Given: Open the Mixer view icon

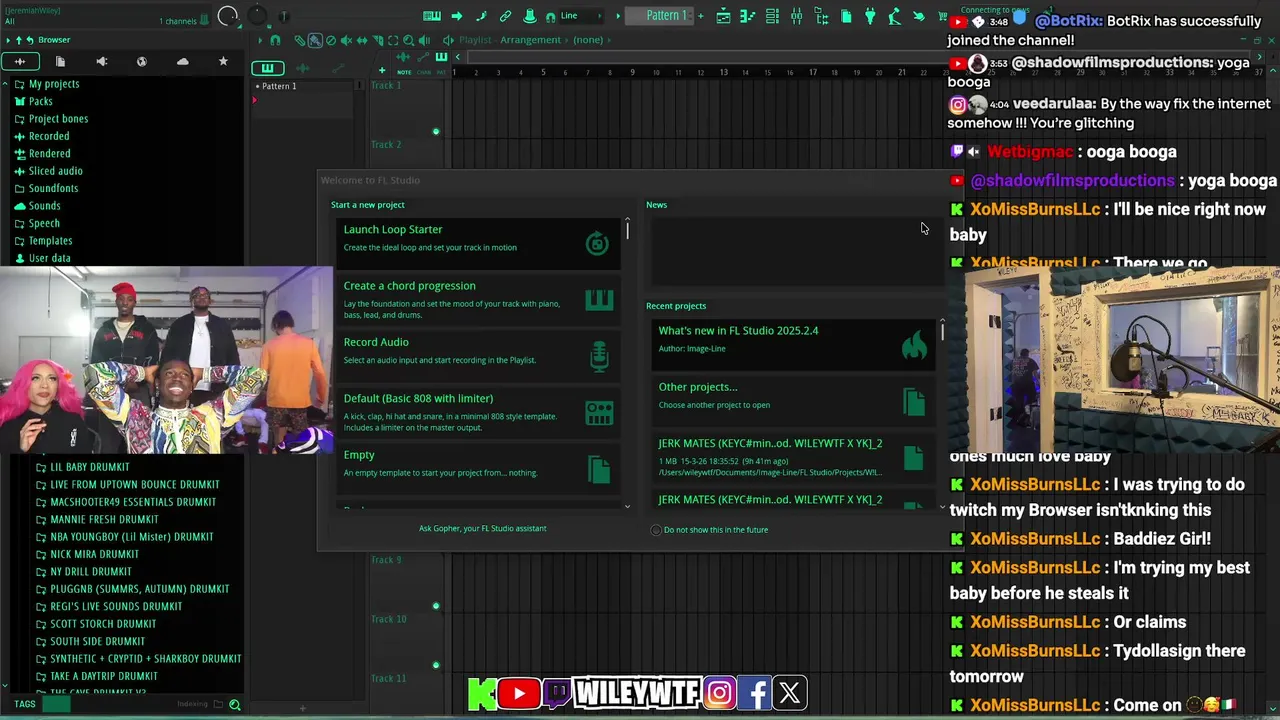Looking at the screenshot, I should click(797, 16).
